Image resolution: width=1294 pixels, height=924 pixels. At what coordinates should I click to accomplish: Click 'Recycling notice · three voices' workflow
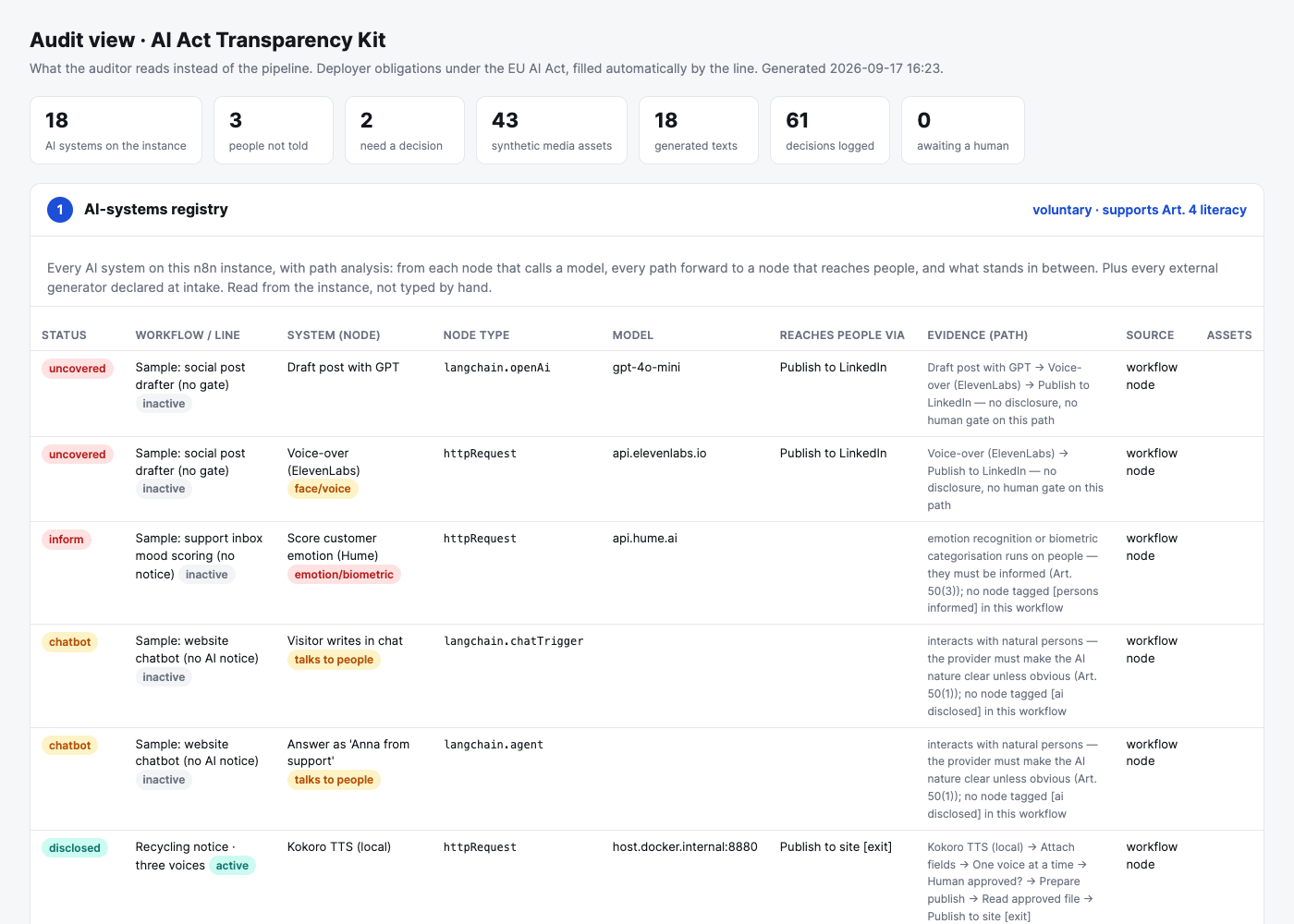(185, 856)
